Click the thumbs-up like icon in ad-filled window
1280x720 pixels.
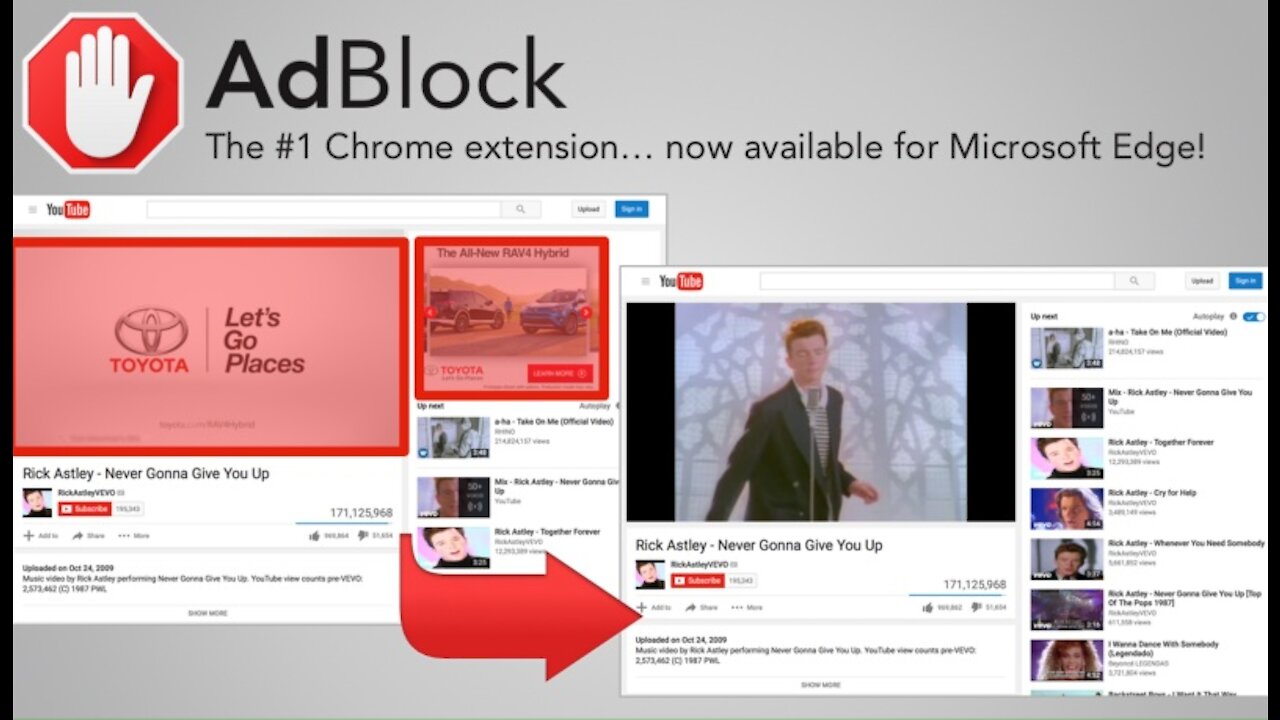click(x=315, y=535)
